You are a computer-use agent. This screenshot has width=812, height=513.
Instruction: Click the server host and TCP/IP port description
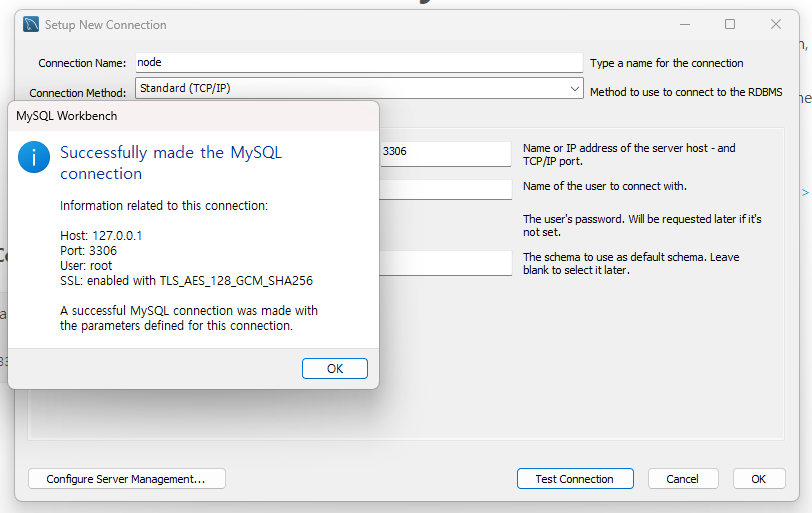(x=629, y=154)
